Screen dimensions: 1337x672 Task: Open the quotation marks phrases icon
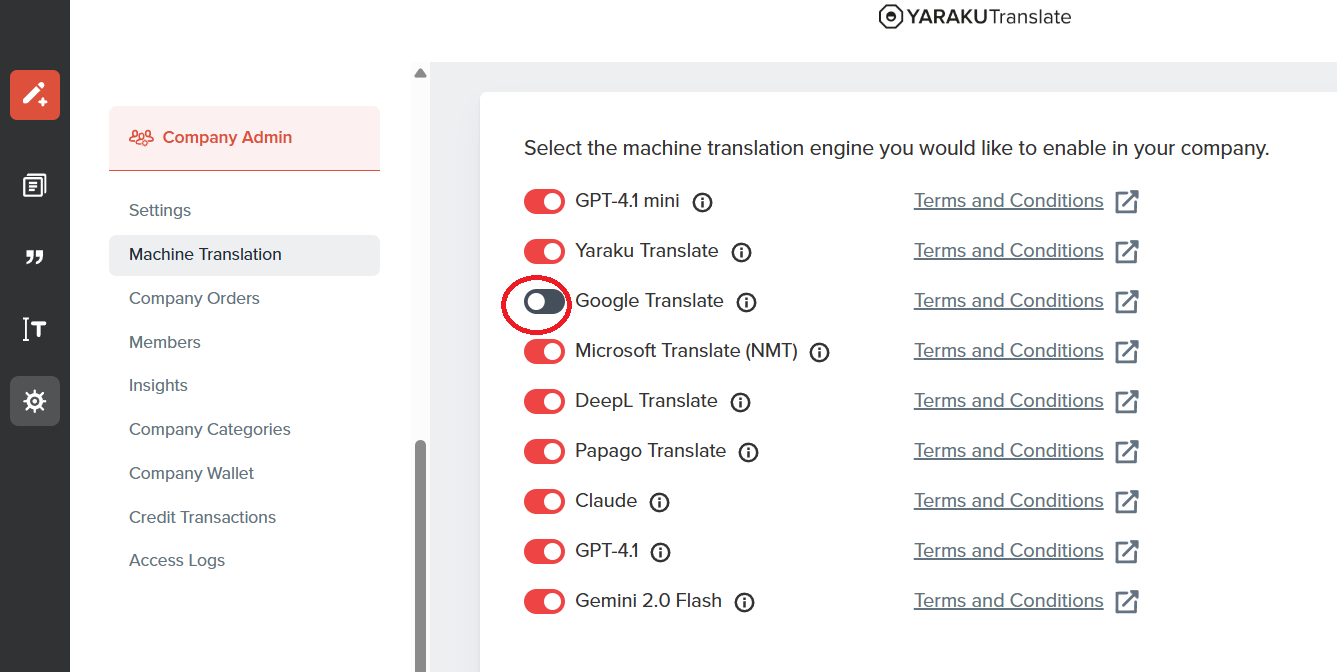pos(35,258)
